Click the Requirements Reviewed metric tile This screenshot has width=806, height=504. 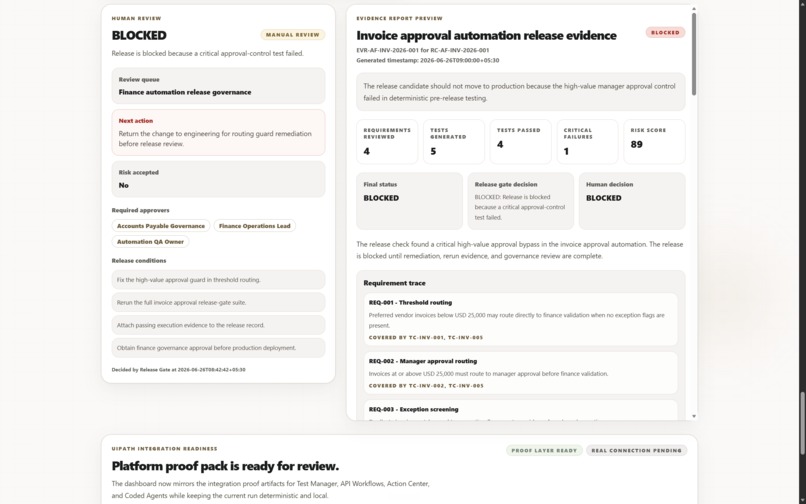(387, 142)
